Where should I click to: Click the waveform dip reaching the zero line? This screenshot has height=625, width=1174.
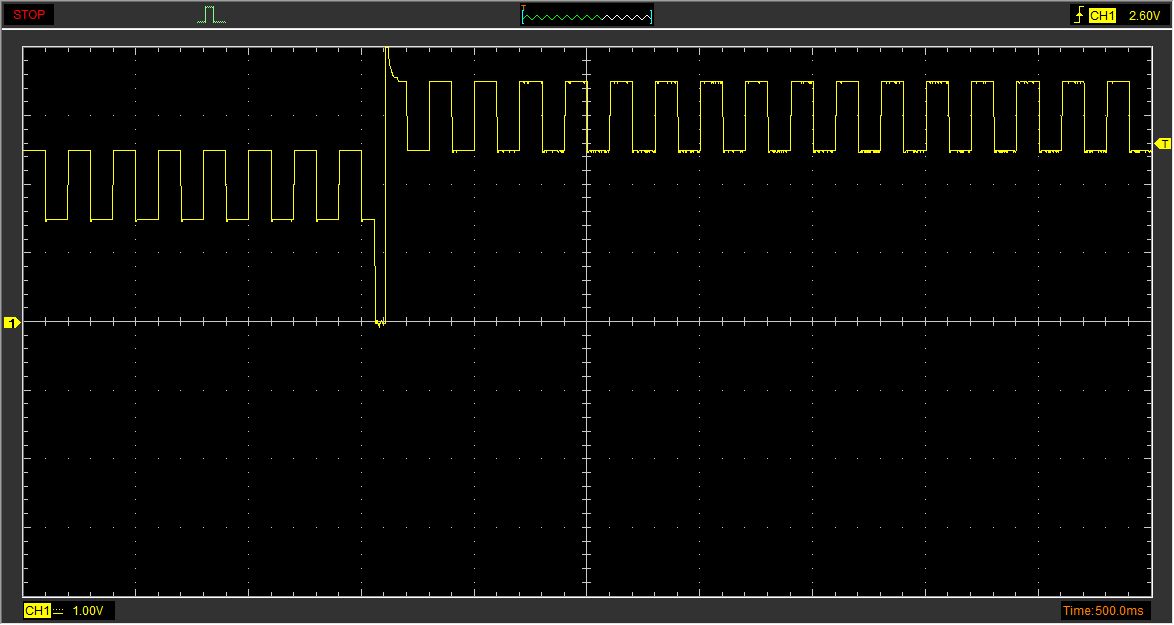379,318
